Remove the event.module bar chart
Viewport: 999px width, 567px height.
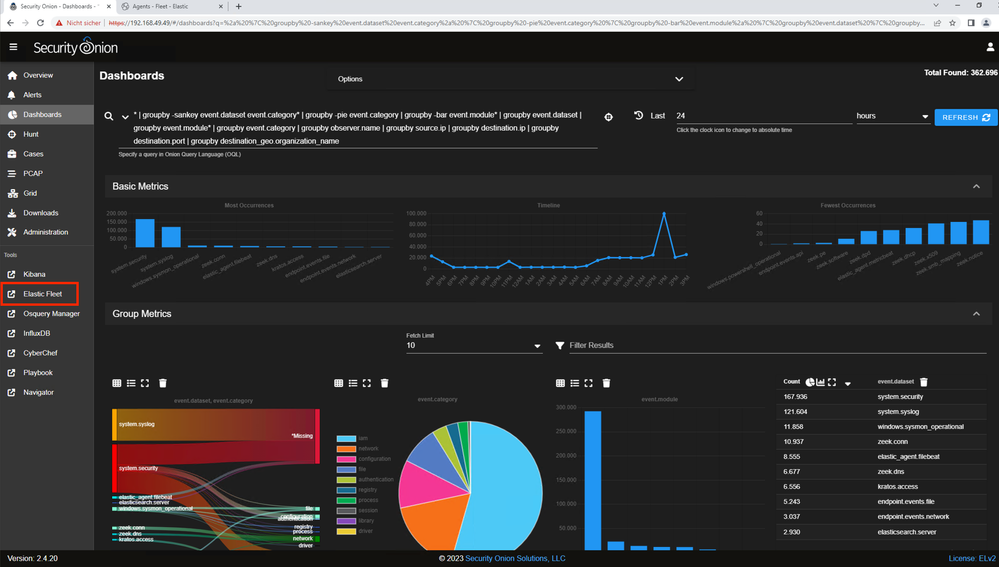pyautogui.click(x=606, y=383)
